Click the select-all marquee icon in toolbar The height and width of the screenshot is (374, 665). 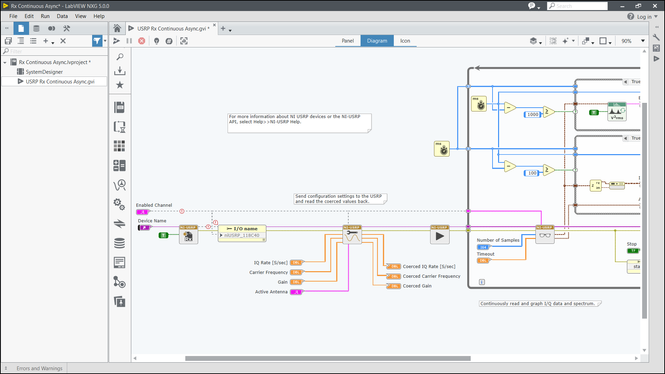pyautogui.click(x=553, y=41)
